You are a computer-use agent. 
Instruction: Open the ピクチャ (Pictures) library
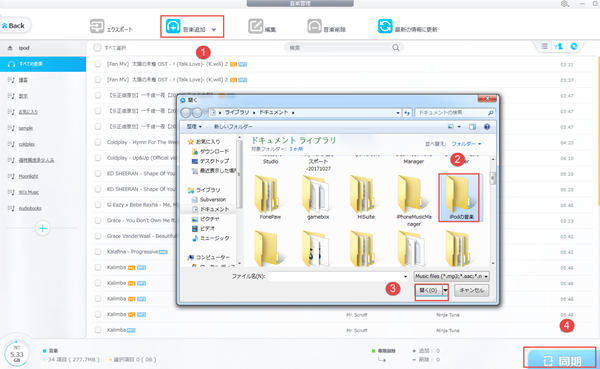click(x=205, y=219)
